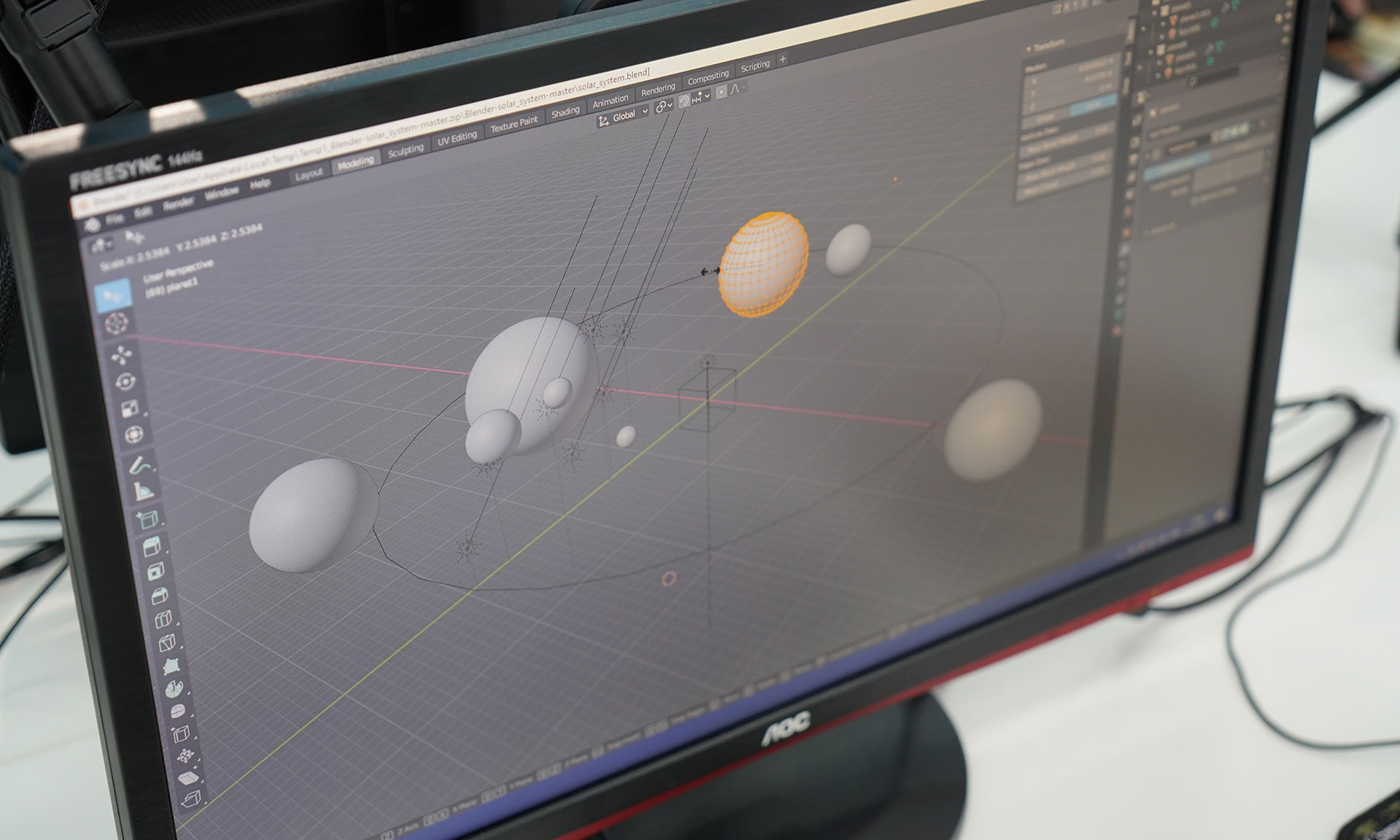Open the UV Editing workspace tab
The width and height of the screenshot is (1400, 840).
[456, 139]
